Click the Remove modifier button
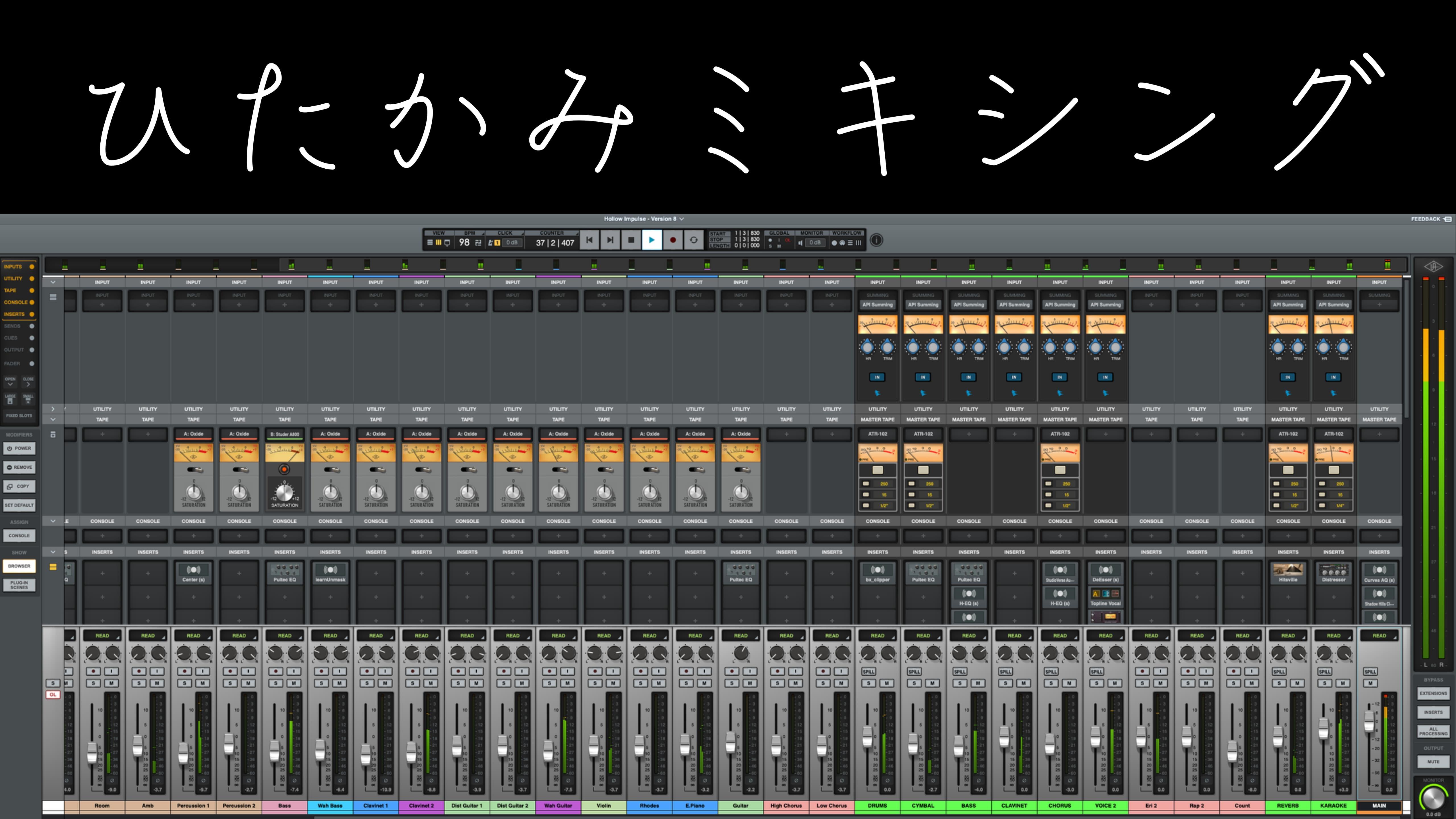 20,468
